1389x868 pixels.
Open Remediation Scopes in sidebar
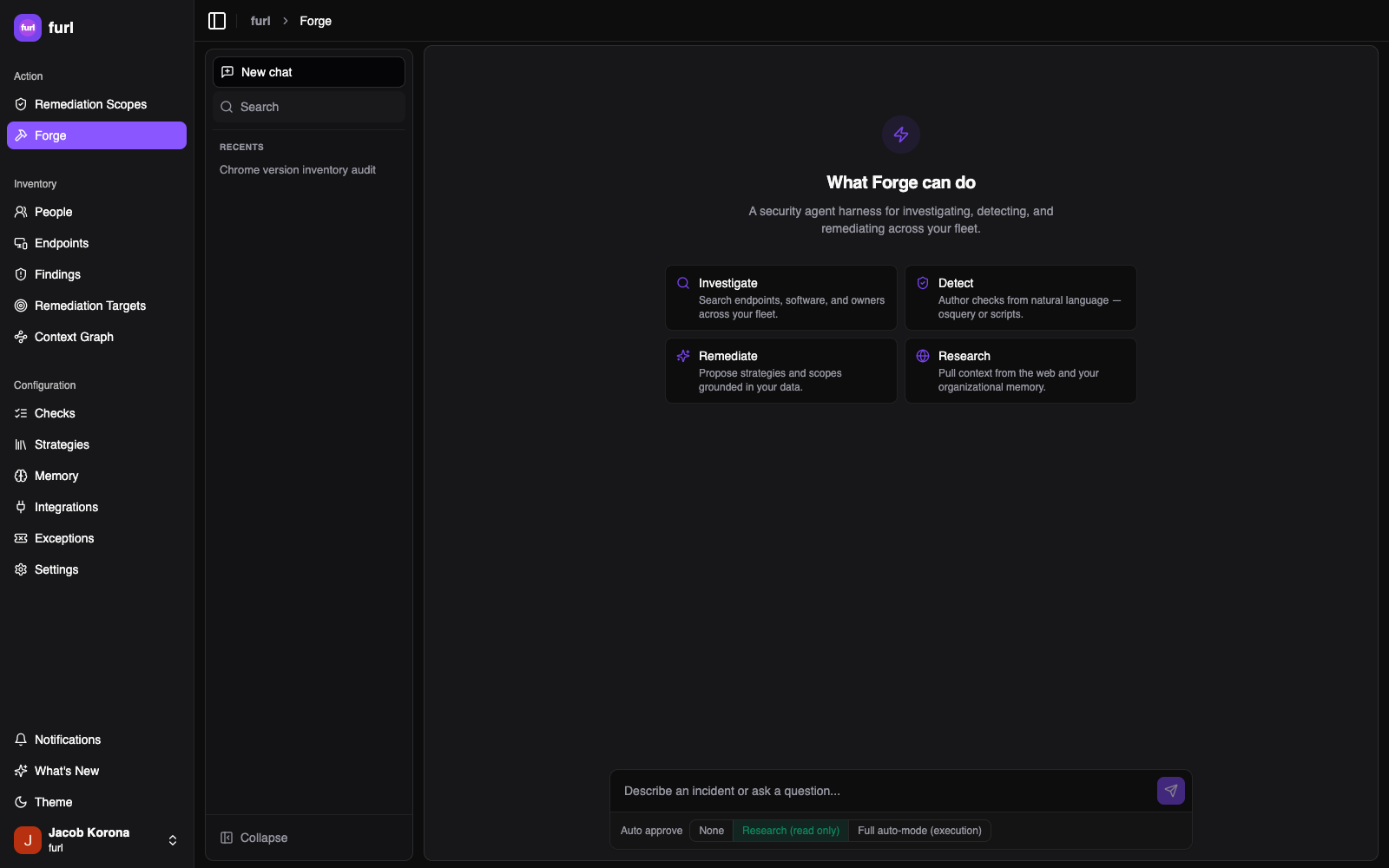point(96,104)
